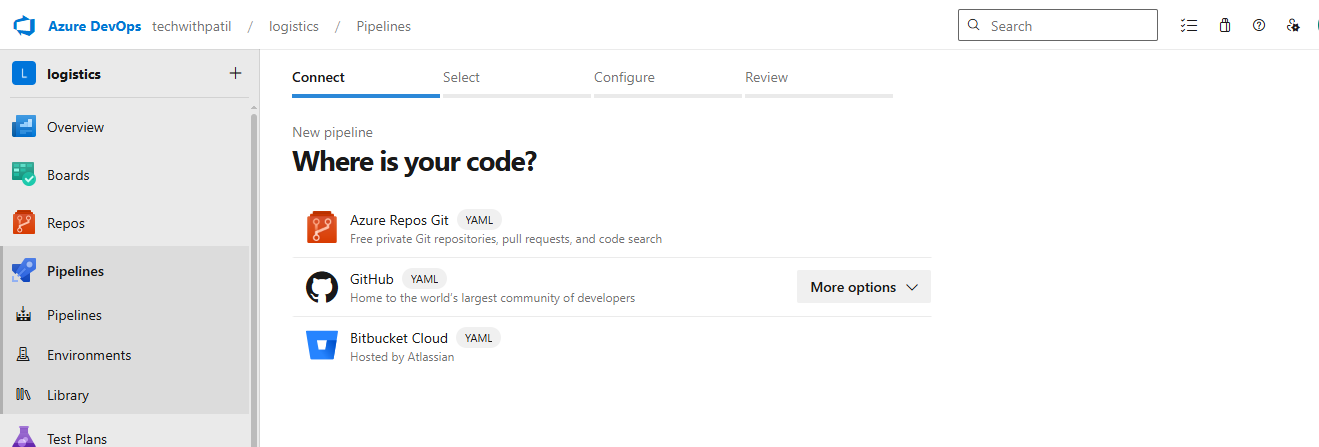Open the work items checklist icon
This screenshot has width=1319, height=447.
1189,26
